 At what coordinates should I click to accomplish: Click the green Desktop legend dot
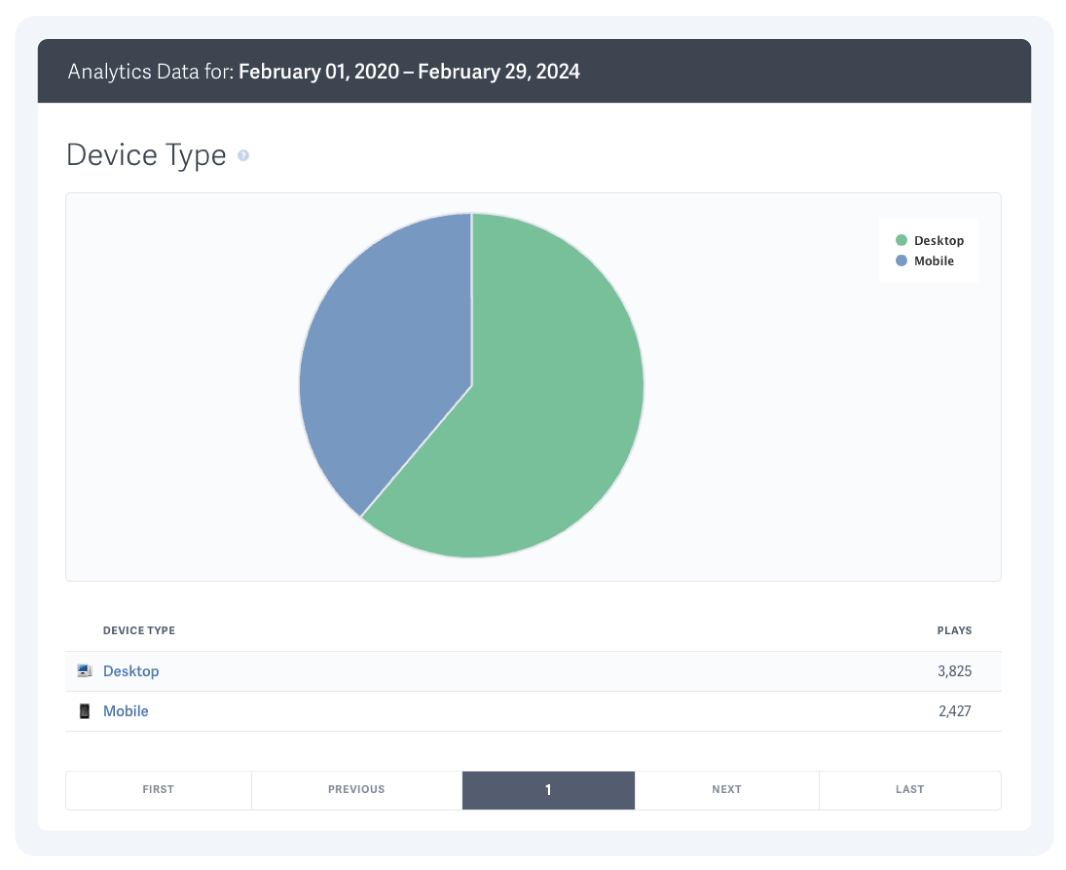click(x=901, y=241)
